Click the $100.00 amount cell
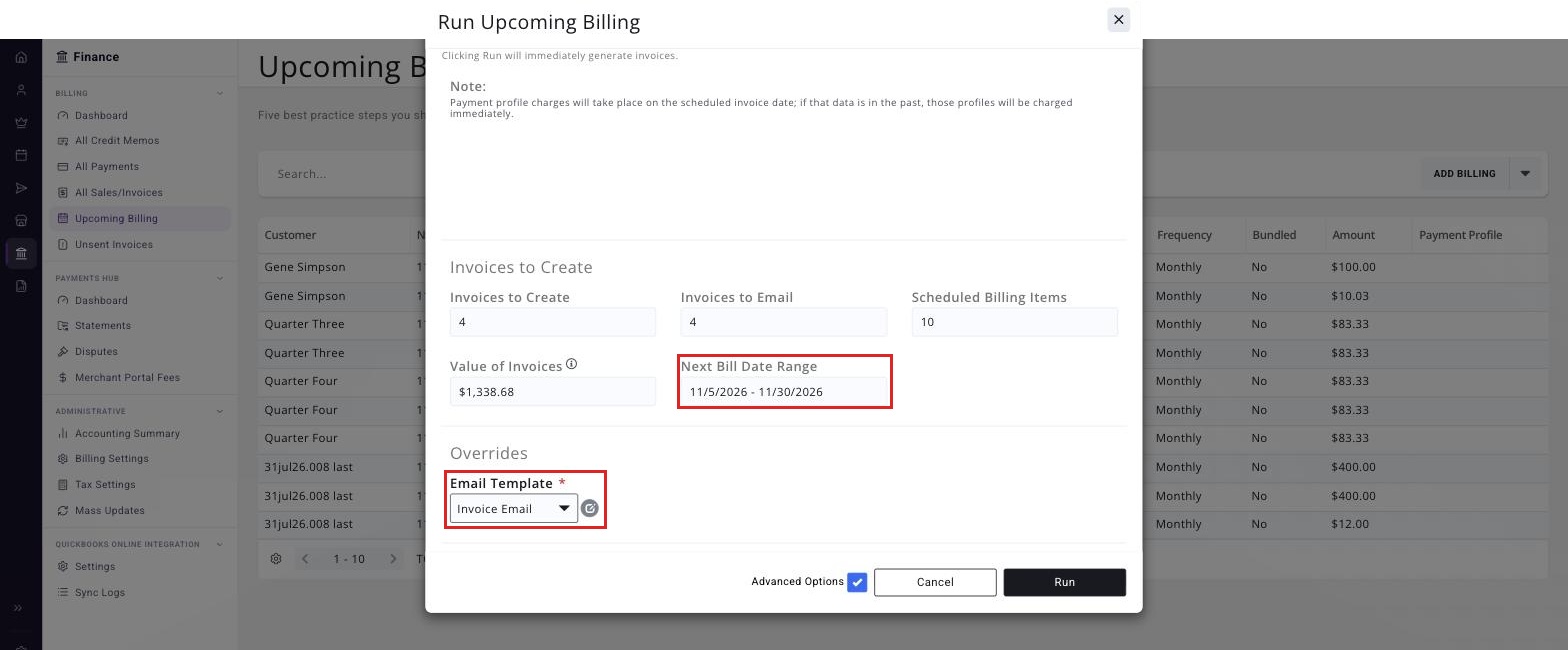1568x650 pixels. pyautogui.click(x=1354, y=267)
